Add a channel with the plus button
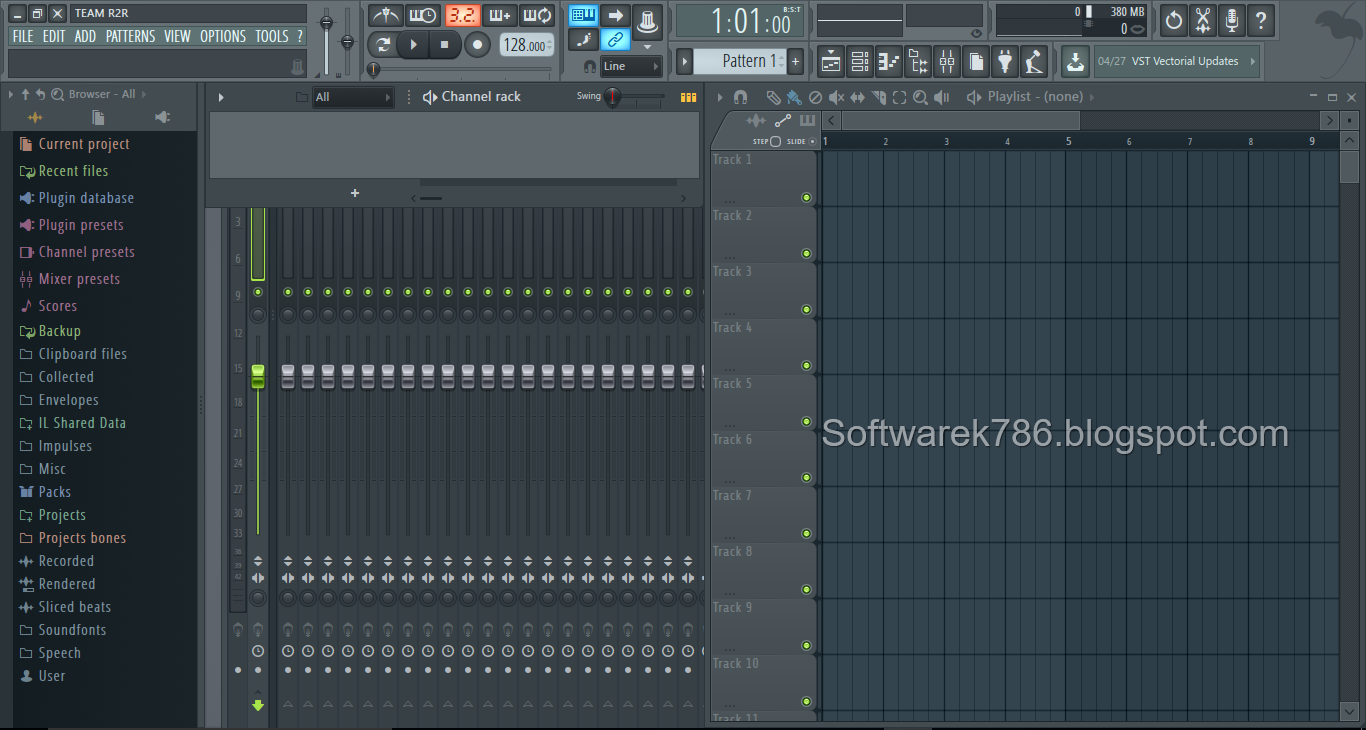 [355, 193]
